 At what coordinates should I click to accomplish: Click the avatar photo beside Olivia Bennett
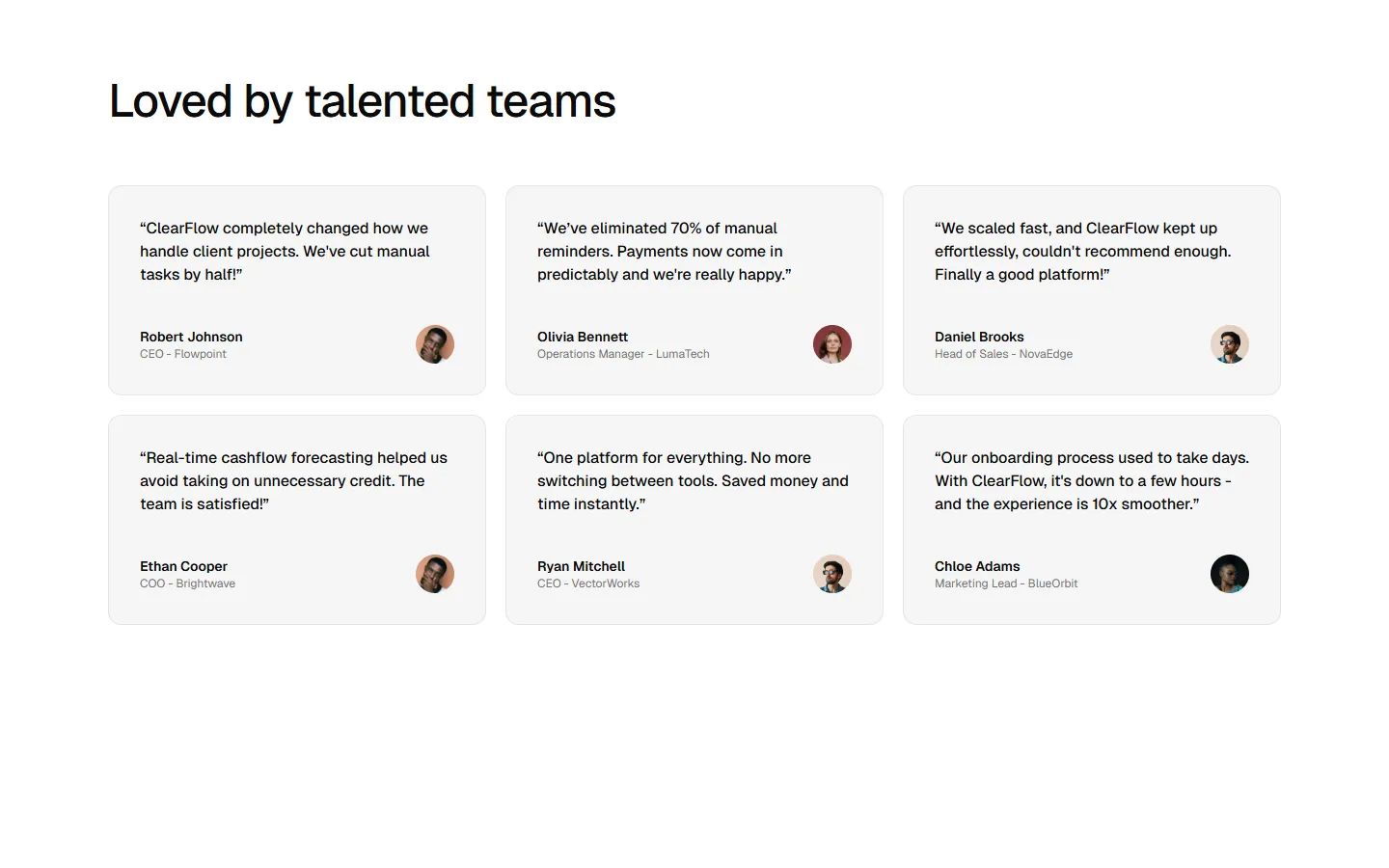pos(832,344)
